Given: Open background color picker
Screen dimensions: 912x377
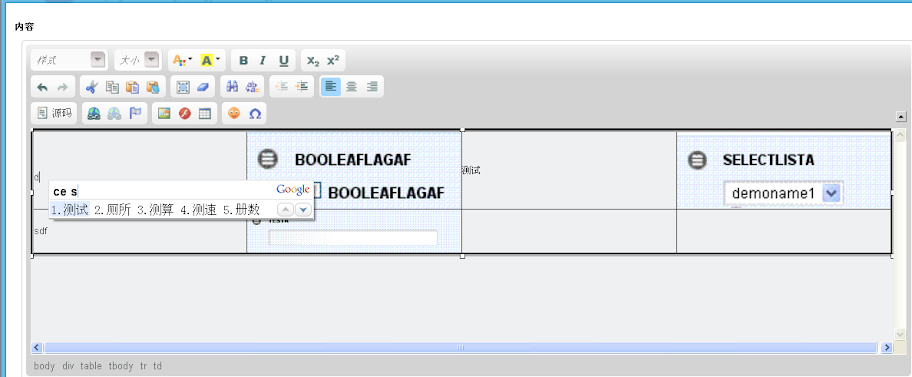Looking at the screenshot, I should click(211, 61).
